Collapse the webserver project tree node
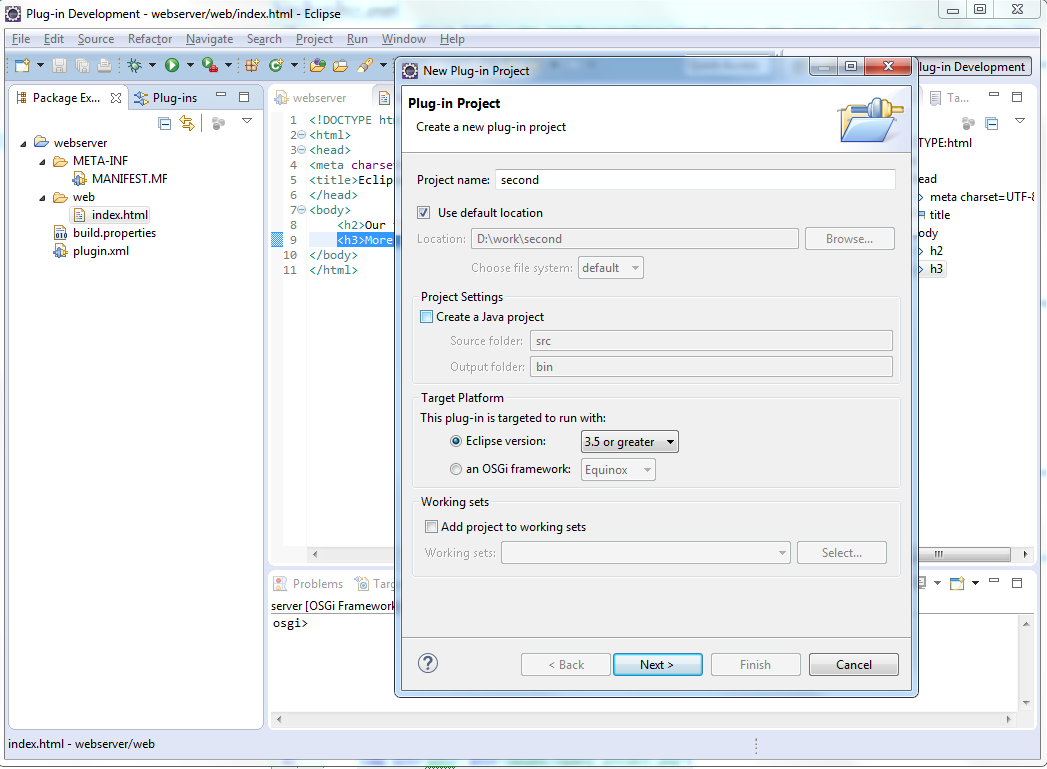1047x769 pixels. pyautogui.click(x=23, y=143)
